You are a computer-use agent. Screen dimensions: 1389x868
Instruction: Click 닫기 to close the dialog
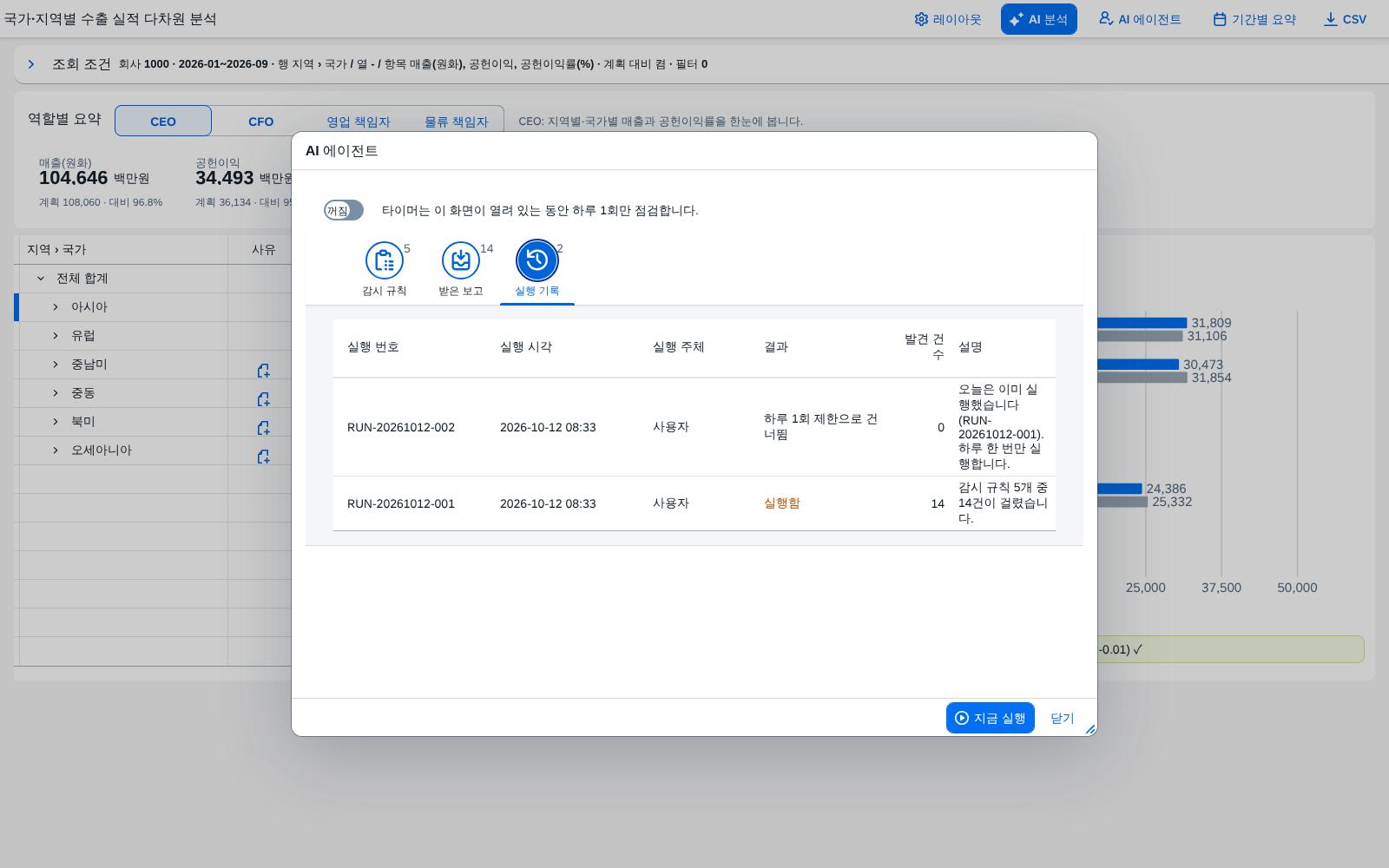(1063, 718)
